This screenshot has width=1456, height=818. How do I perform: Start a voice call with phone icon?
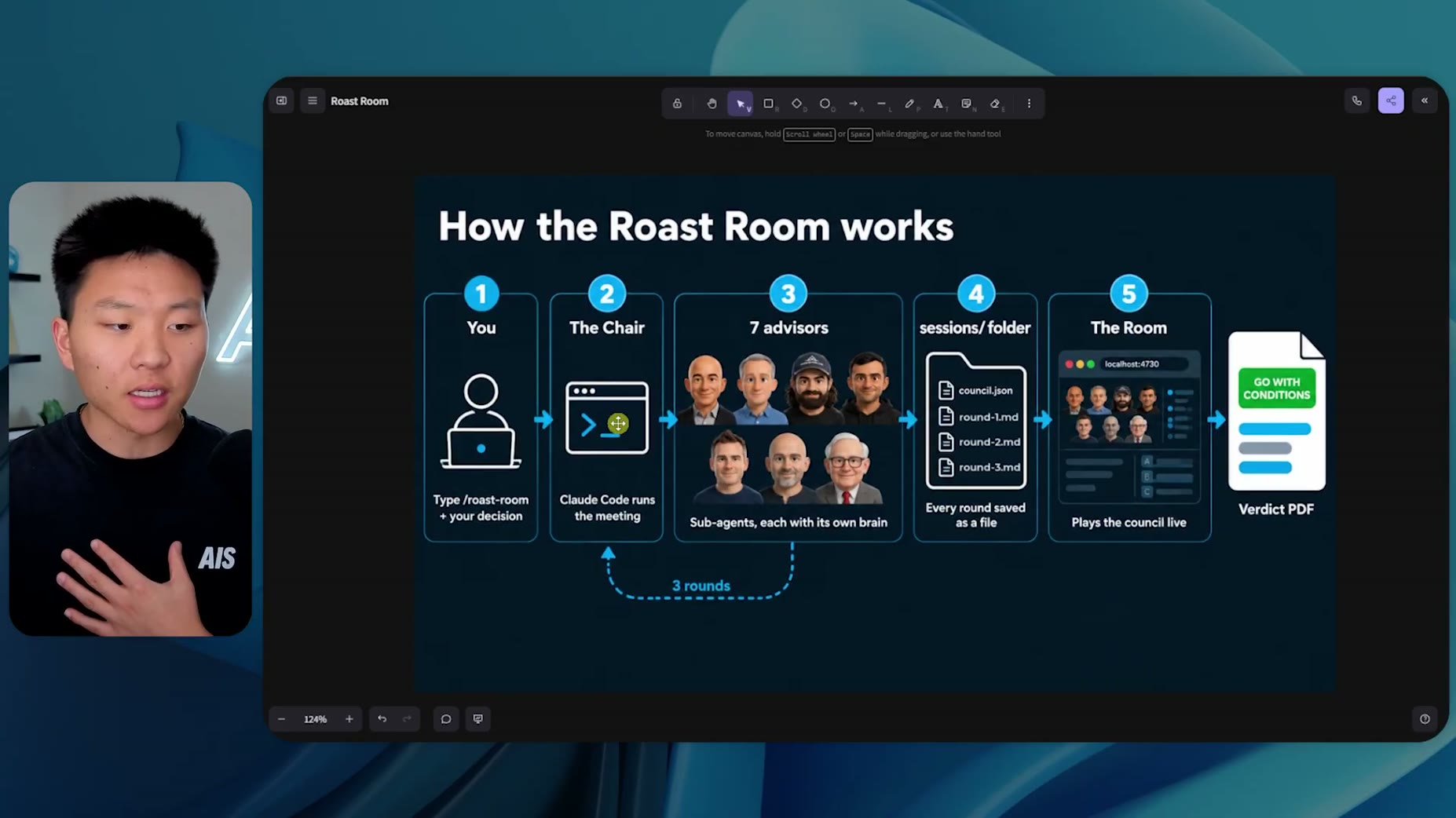pos(1356,100)
